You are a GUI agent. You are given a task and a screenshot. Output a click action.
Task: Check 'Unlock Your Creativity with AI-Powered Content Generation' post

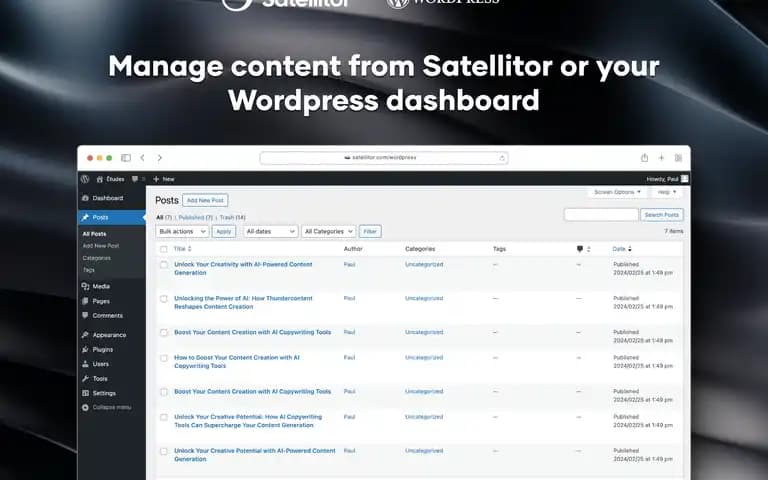point(164,264)
